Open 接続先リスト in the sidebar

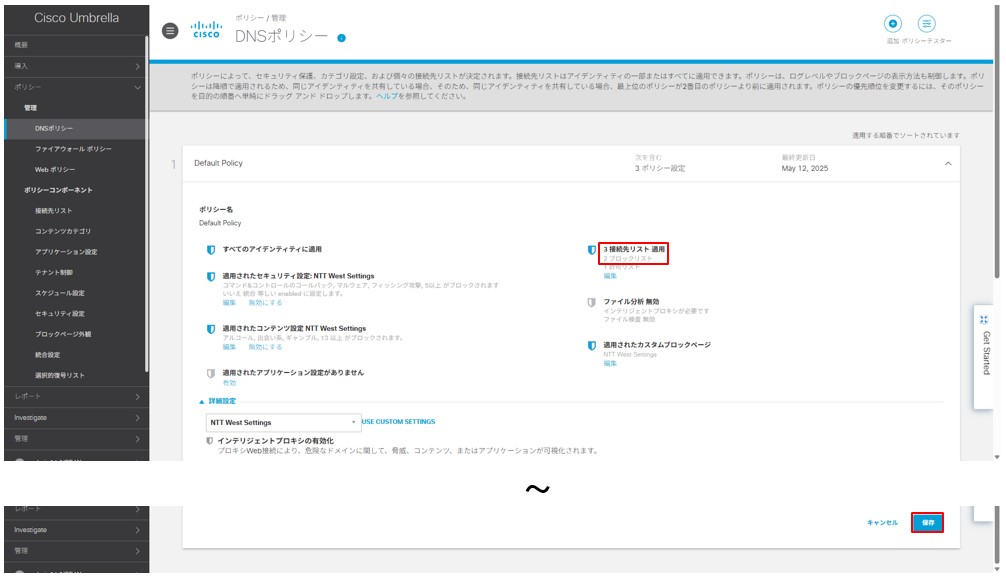(53, 211)
